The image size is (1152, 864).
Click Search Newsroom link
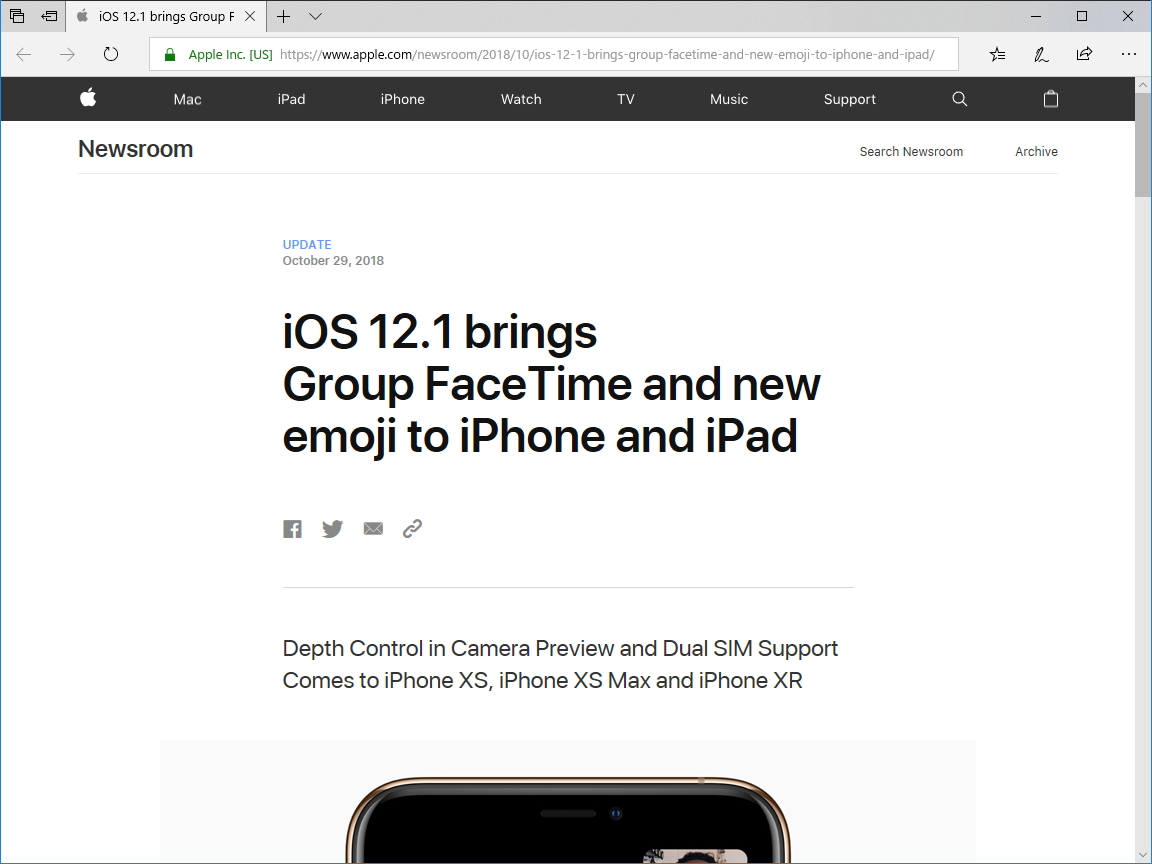pyautogui.click(x=911, y=151)
